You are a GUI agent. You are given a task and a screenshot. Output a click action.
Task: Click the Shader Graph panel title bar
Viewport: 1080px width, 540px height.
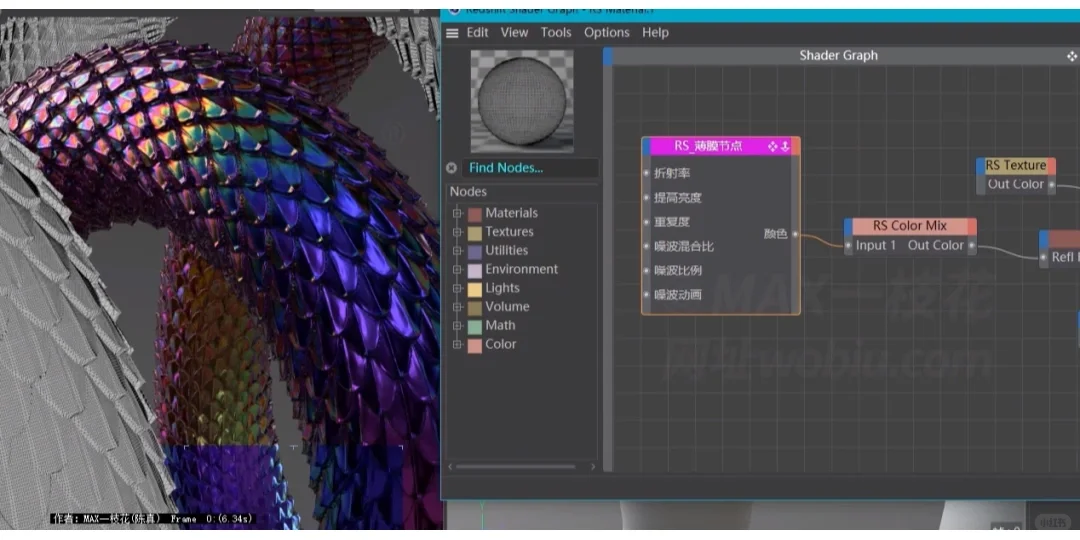[838, 56]
